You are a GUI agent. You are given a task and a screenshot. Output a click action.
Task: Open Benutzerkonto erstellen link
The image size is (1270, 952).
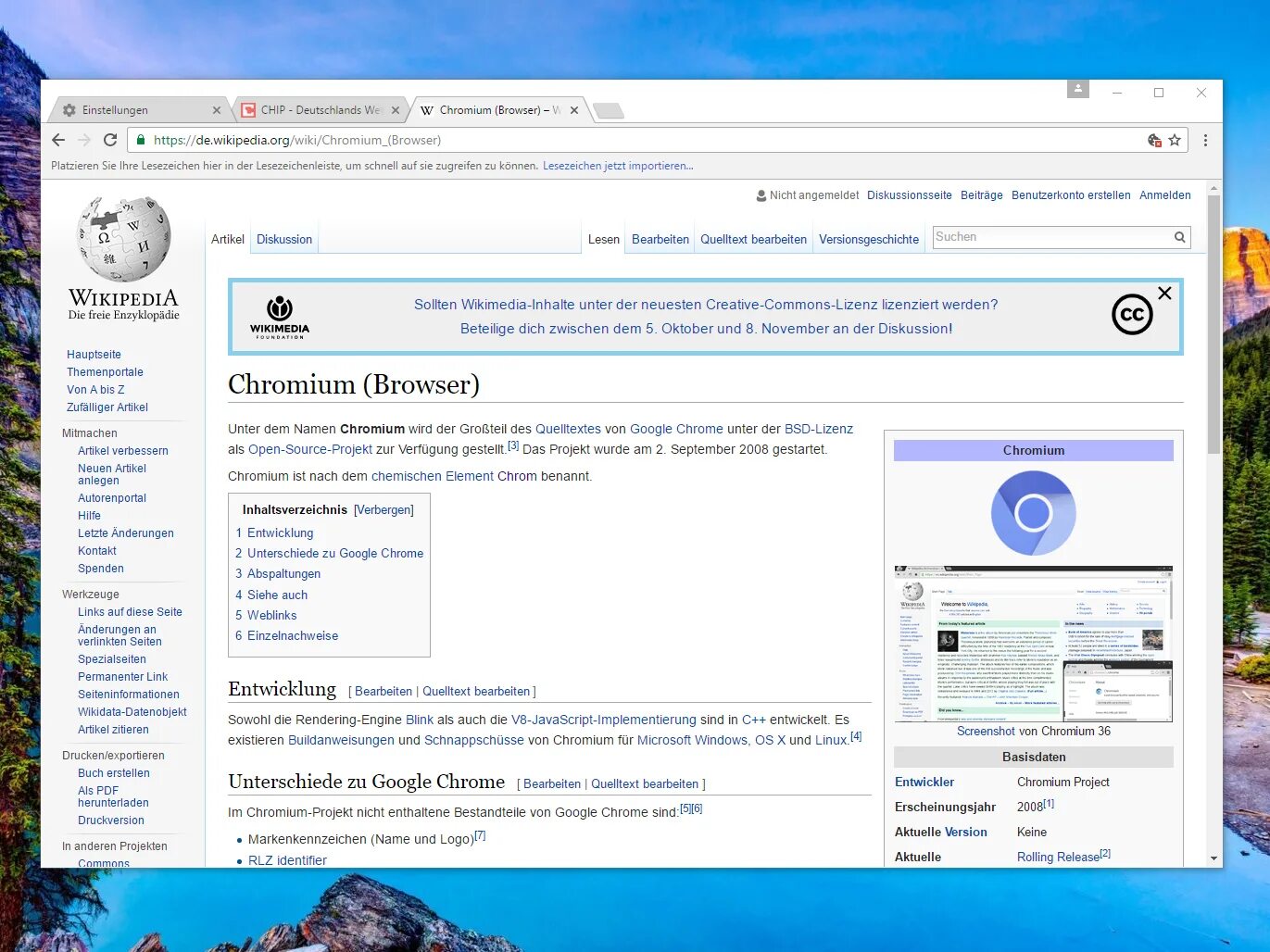pyautogui.click(x=1071, y=195)
